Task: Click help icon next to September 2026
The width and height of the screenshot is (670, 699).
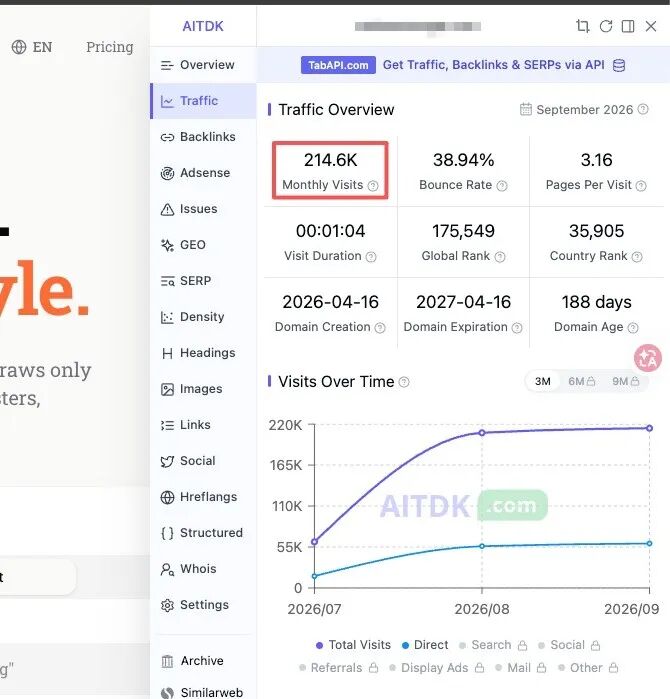Action: click(643, 109)
